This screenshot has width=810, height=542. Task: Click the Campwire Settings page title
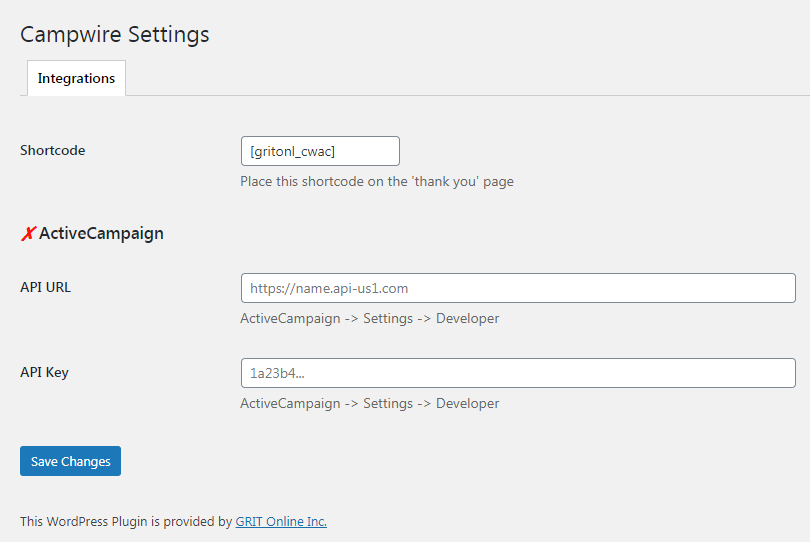coord(115,34)
